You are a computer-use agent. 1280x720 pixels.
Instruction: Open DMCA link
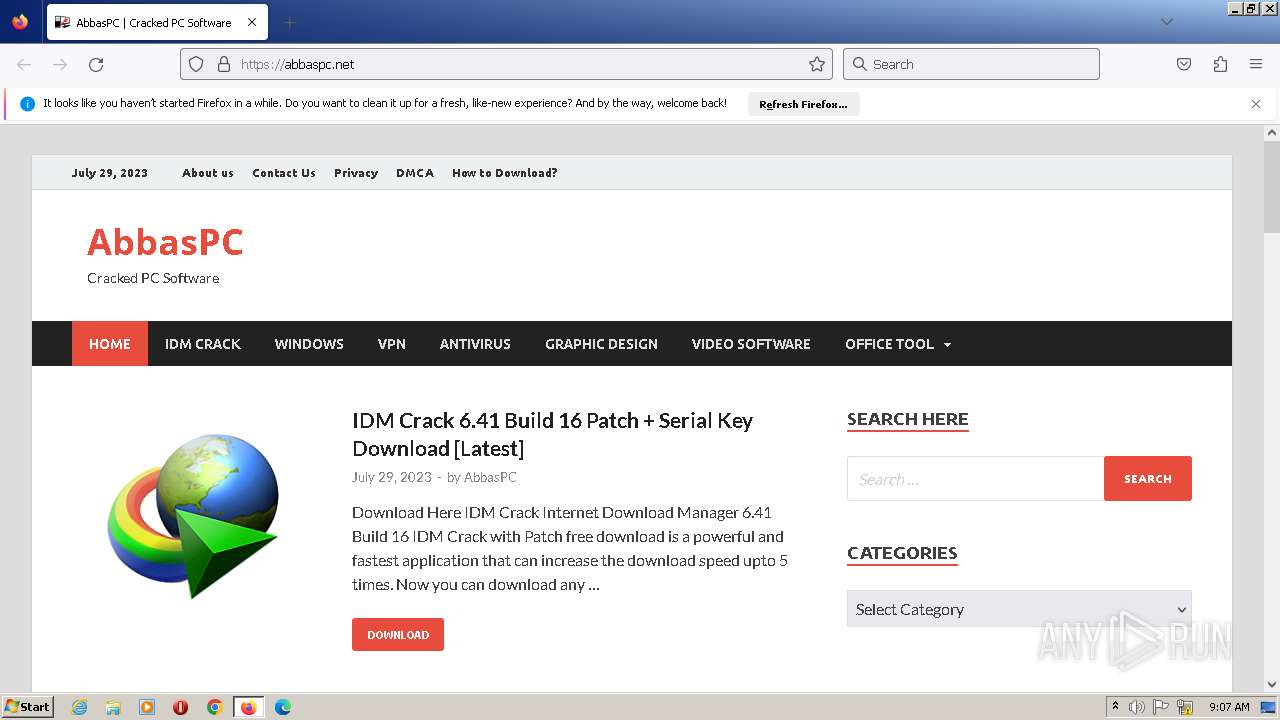pyautogui.click(x=415, y=173)
